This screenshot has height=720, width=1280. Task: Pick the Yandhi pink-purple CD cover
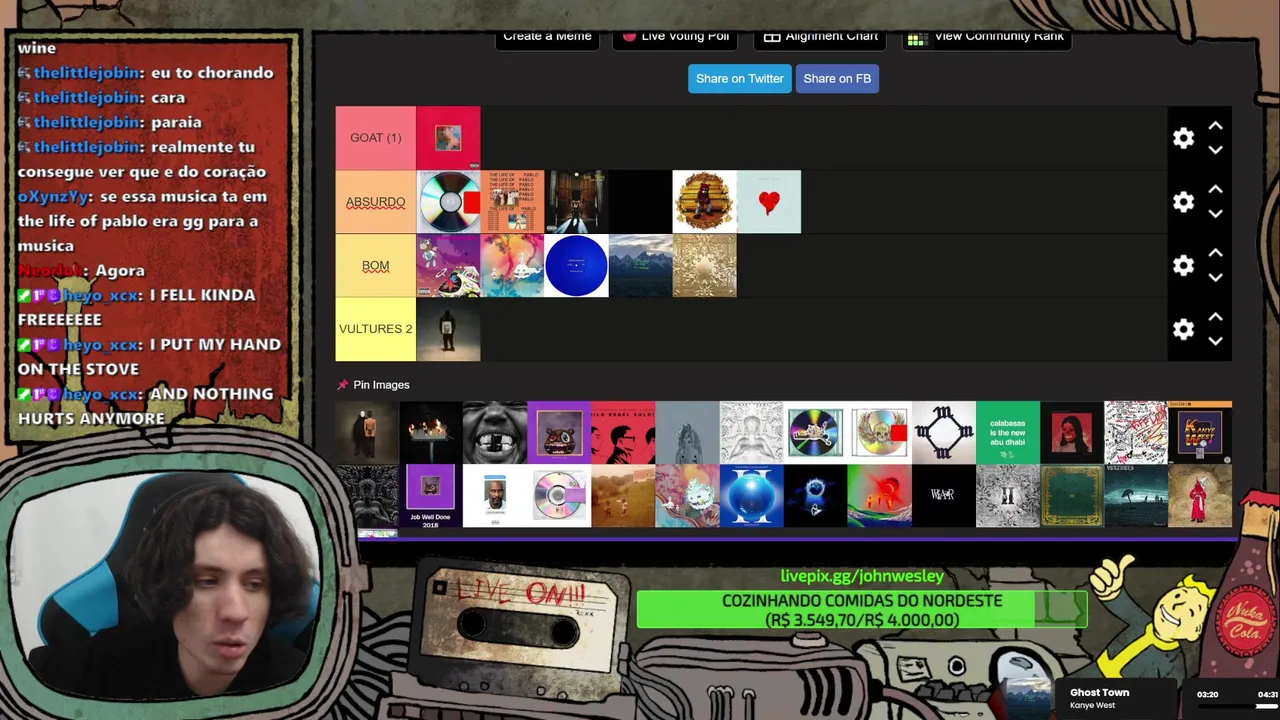(x=559, y=496)
